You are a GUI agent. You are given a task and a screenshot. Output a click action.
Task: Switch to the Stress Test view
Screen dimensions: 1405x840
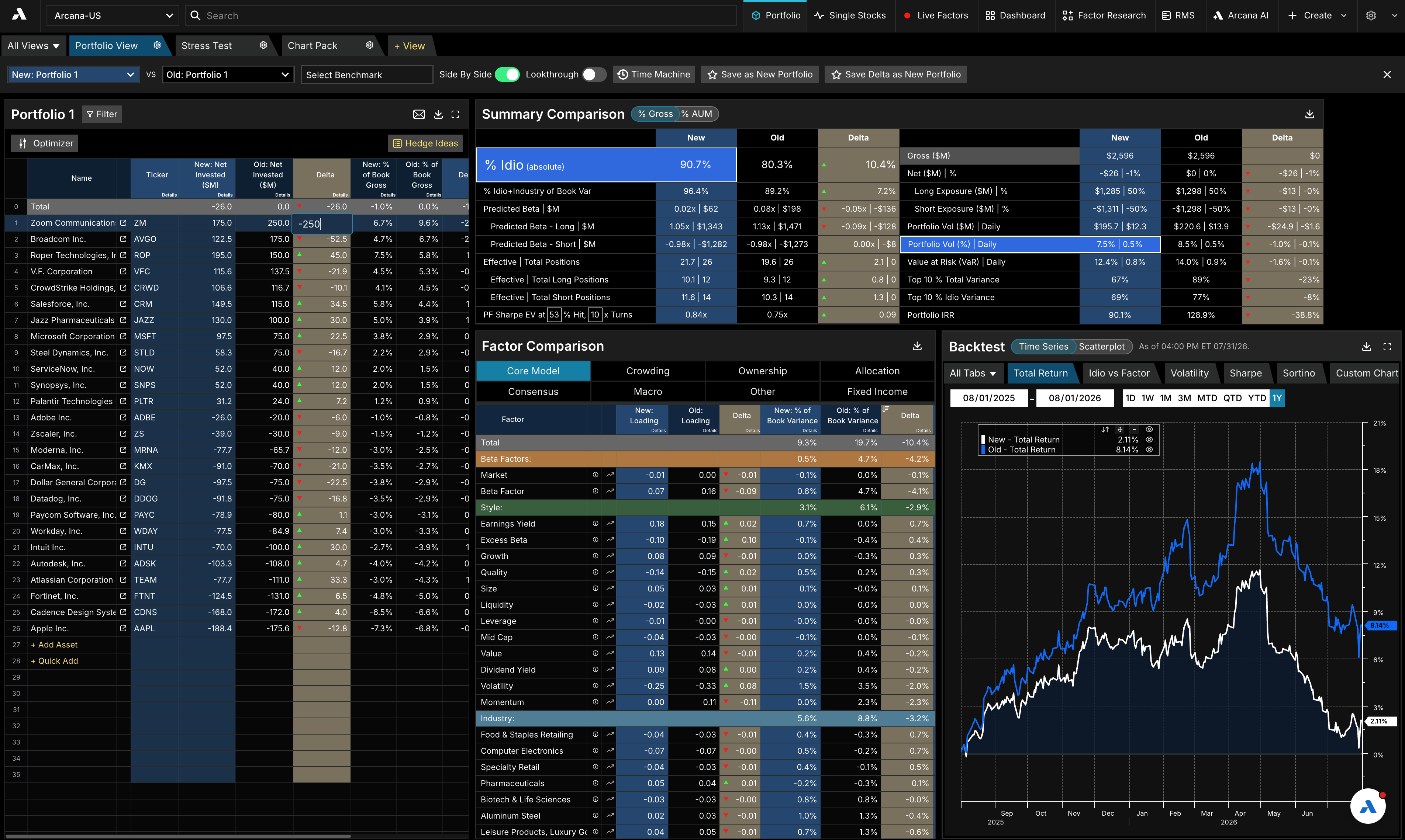click(x=207, y=46)
